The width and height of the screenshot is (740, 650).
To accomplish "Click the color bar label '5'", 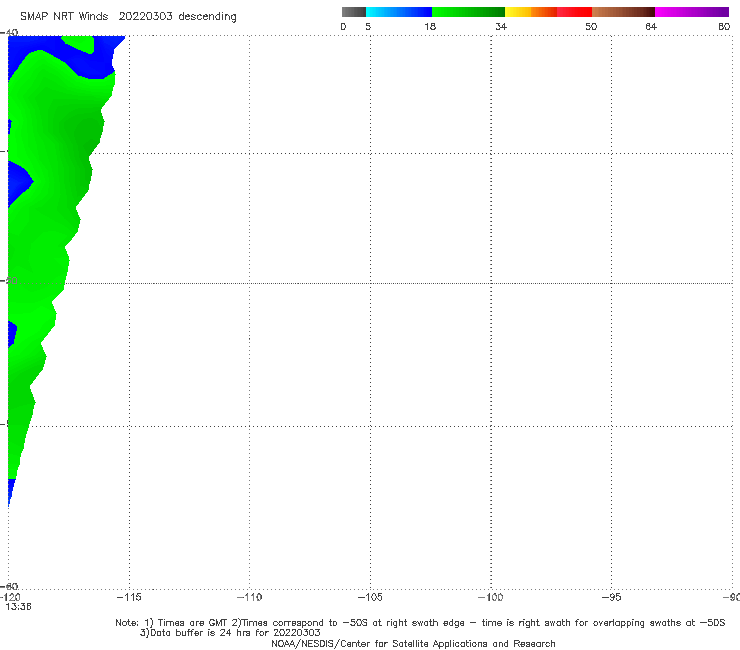I will (368, 26).
